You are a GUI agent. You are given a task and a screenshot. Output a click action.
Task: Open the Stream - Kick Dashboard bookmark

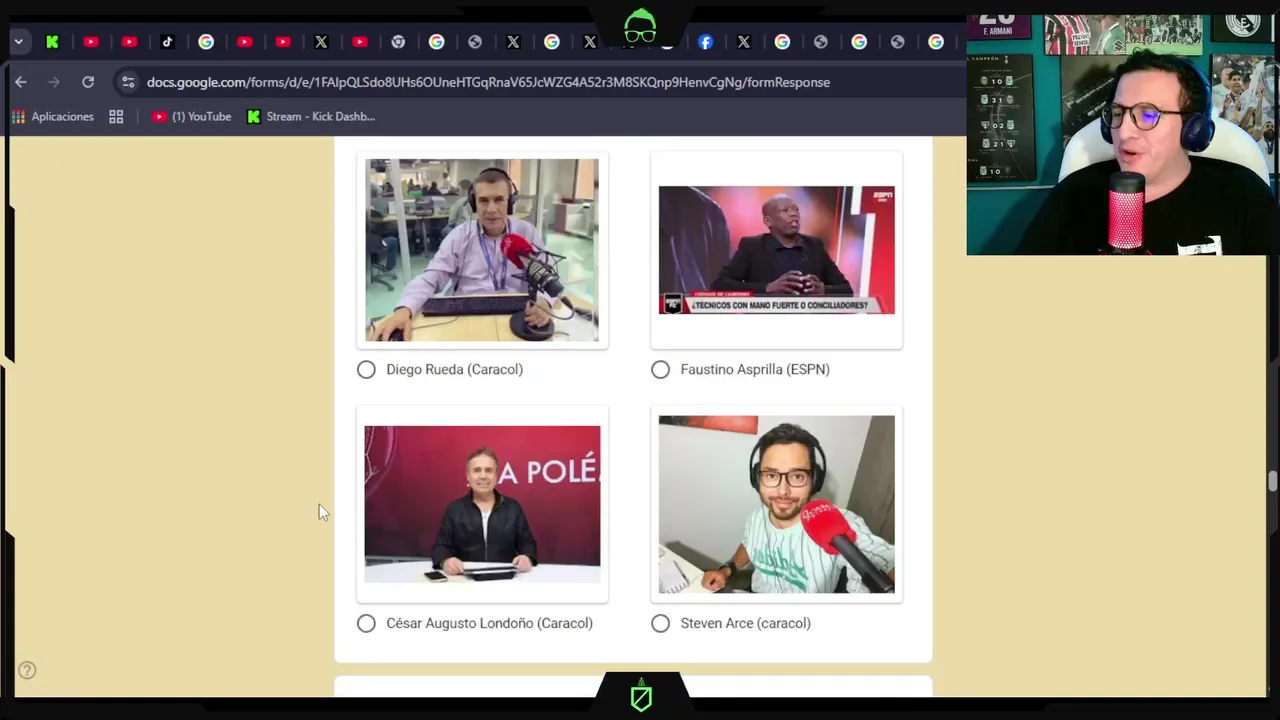tap(311, 117)
